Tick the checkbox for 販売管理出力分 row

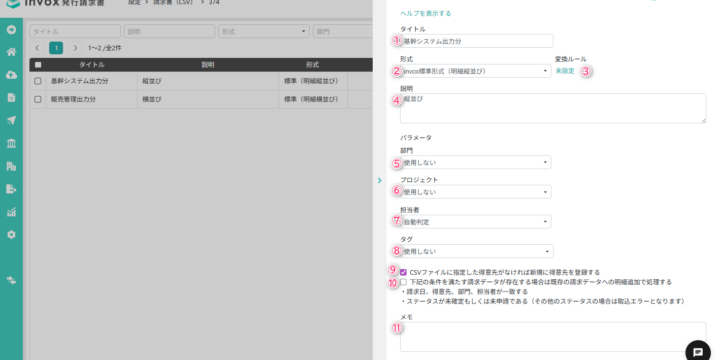coord(38,99)
